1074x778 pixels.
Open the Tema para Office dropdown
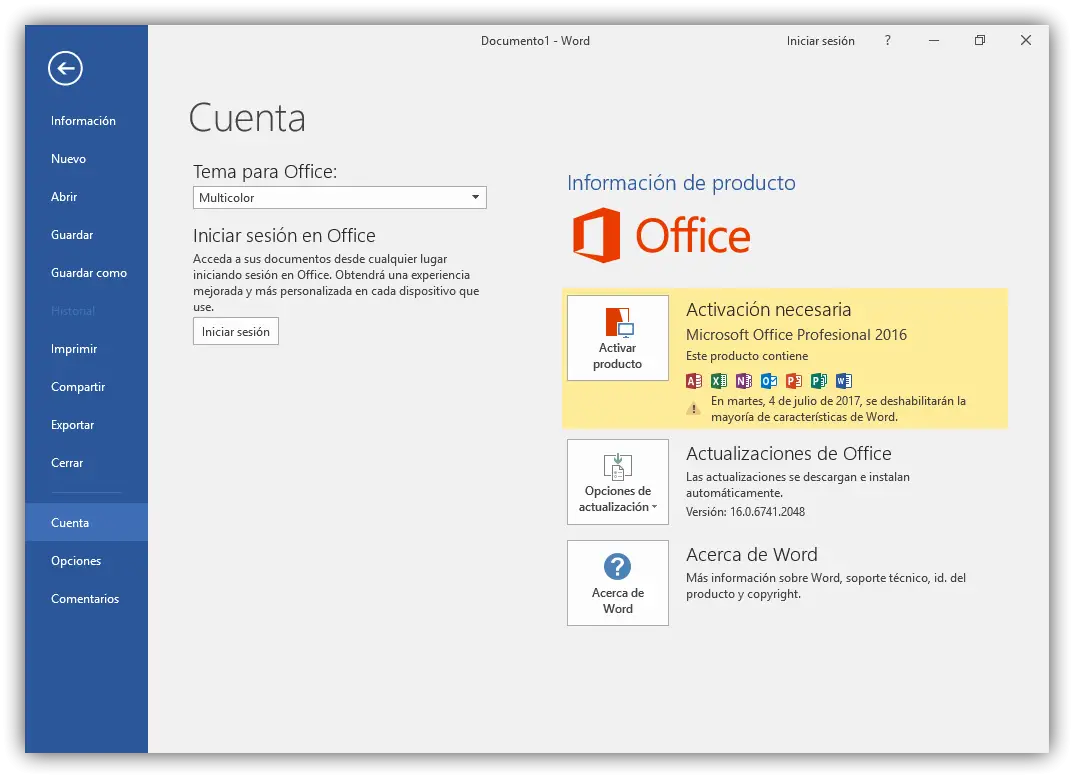pyautogui.click(x=340, y=197)
